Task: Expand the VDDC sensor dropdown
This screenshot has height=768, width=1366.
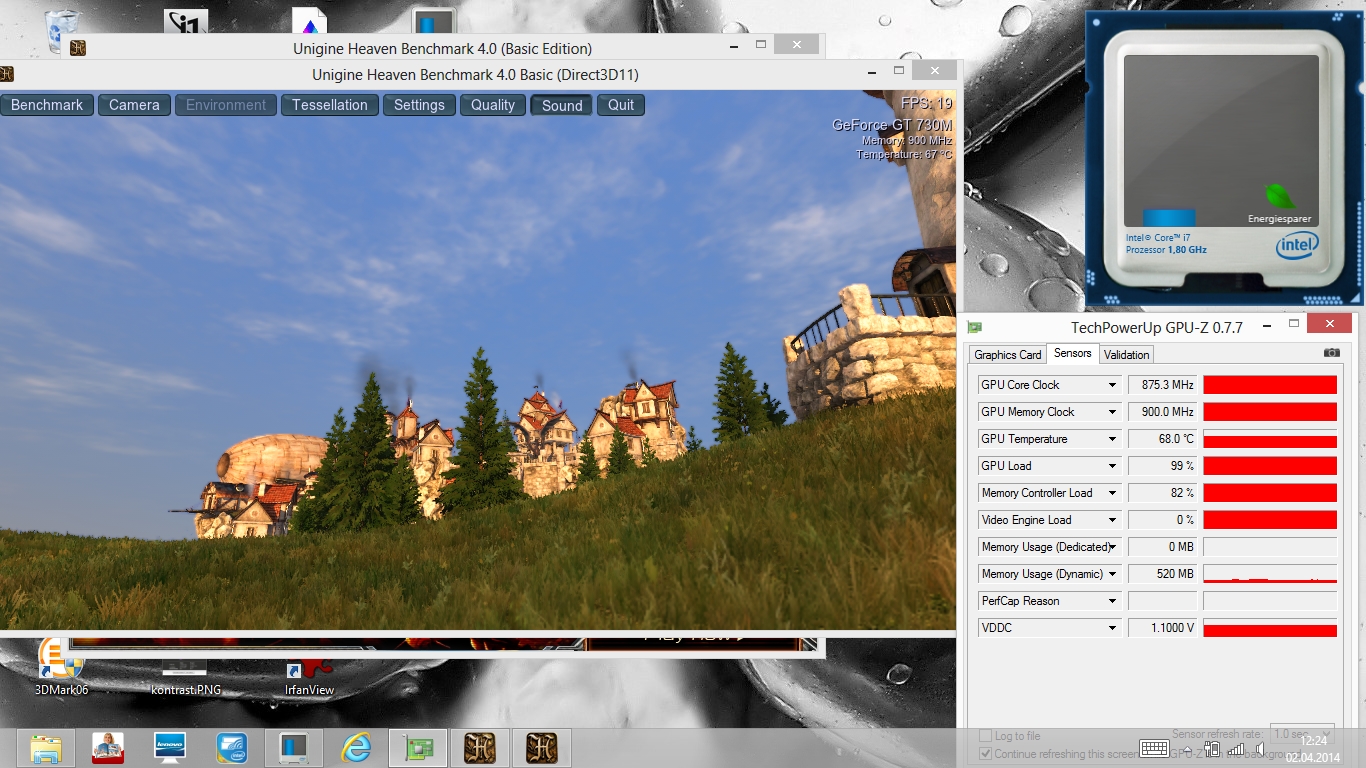Action: click(x=1112, y=628)
